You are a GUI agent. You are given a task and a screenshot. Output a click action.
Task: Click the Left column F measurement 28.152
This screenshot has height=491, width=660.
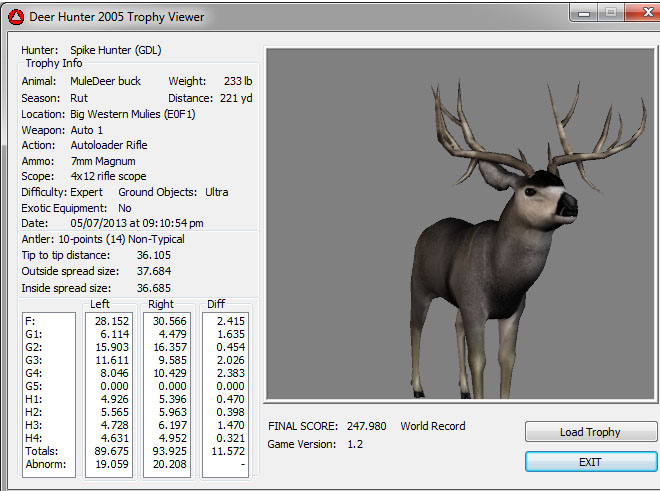tap(112, 321)
